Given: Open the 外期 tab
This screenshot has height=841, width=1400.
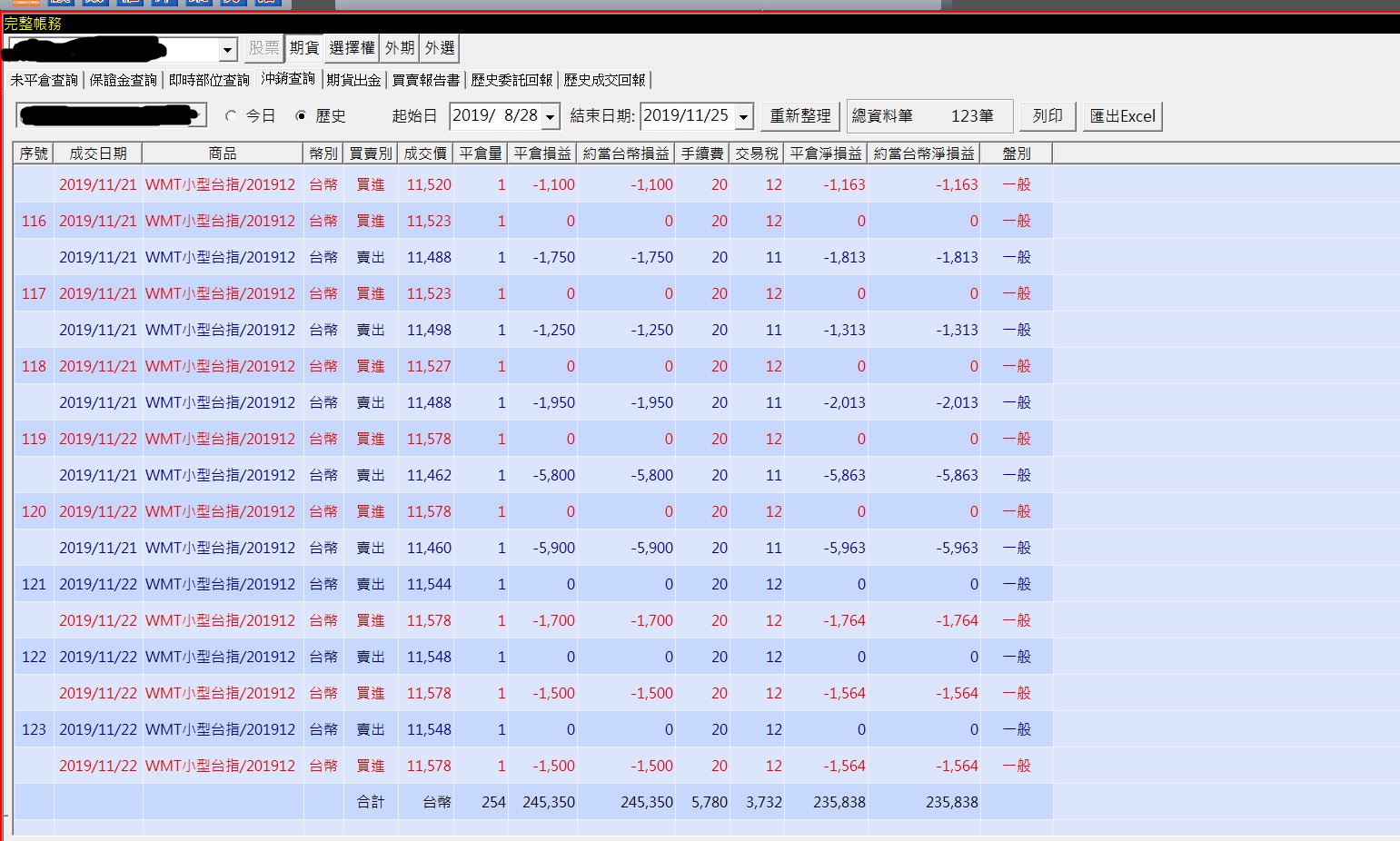Looking at the screenshot, I should [x=400, y=48].
